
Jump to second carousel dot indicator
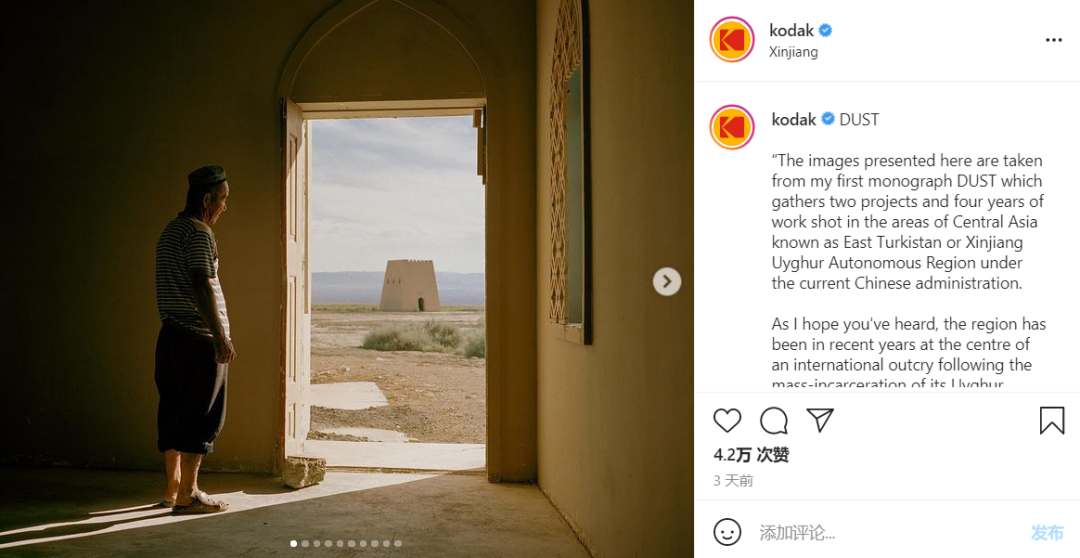(305, 544)
